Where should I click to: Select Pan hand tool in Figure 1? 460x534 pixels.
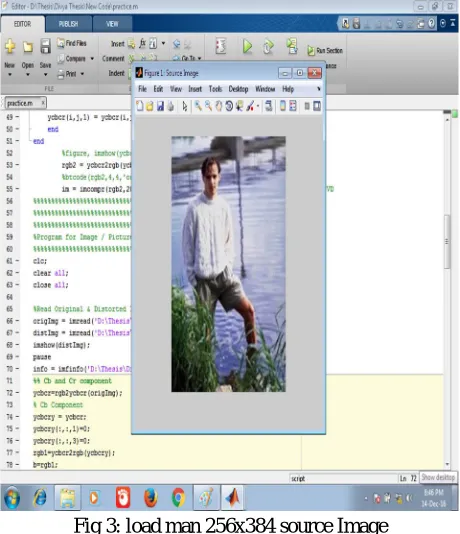click(x=219, y=106)
